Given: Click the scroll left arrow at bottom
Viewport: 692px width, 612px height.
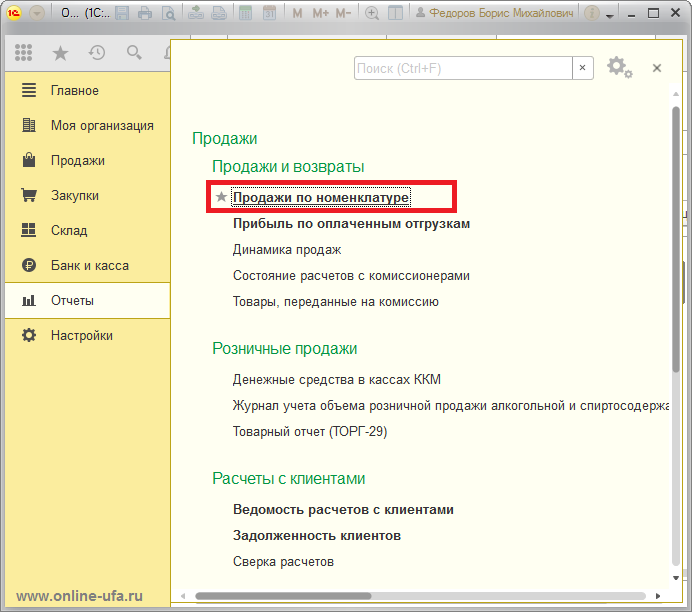Looking at the screenshot, I should point(183,596).
